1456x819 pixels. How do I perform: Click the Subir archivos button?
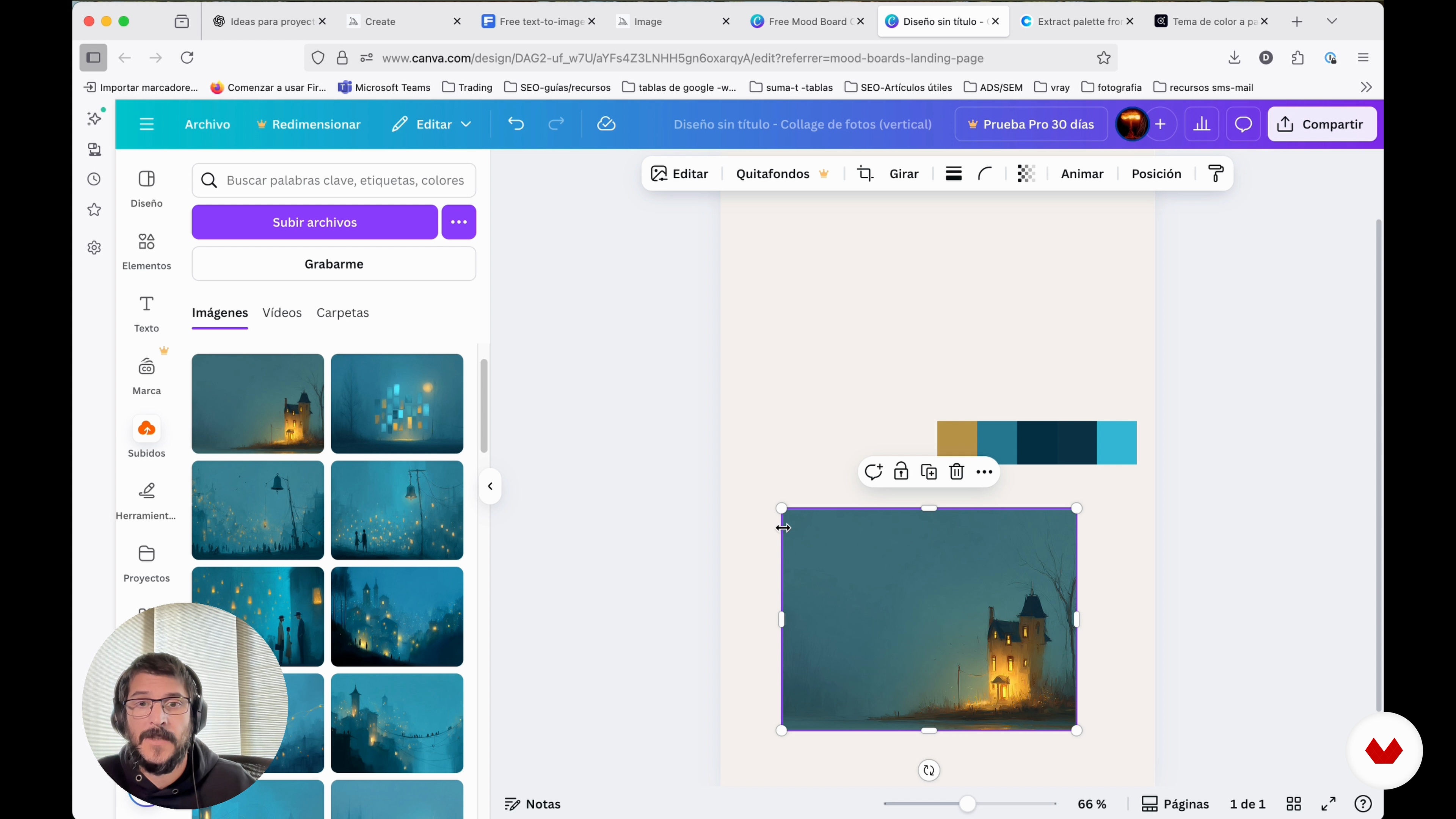(x=315, y=222)
